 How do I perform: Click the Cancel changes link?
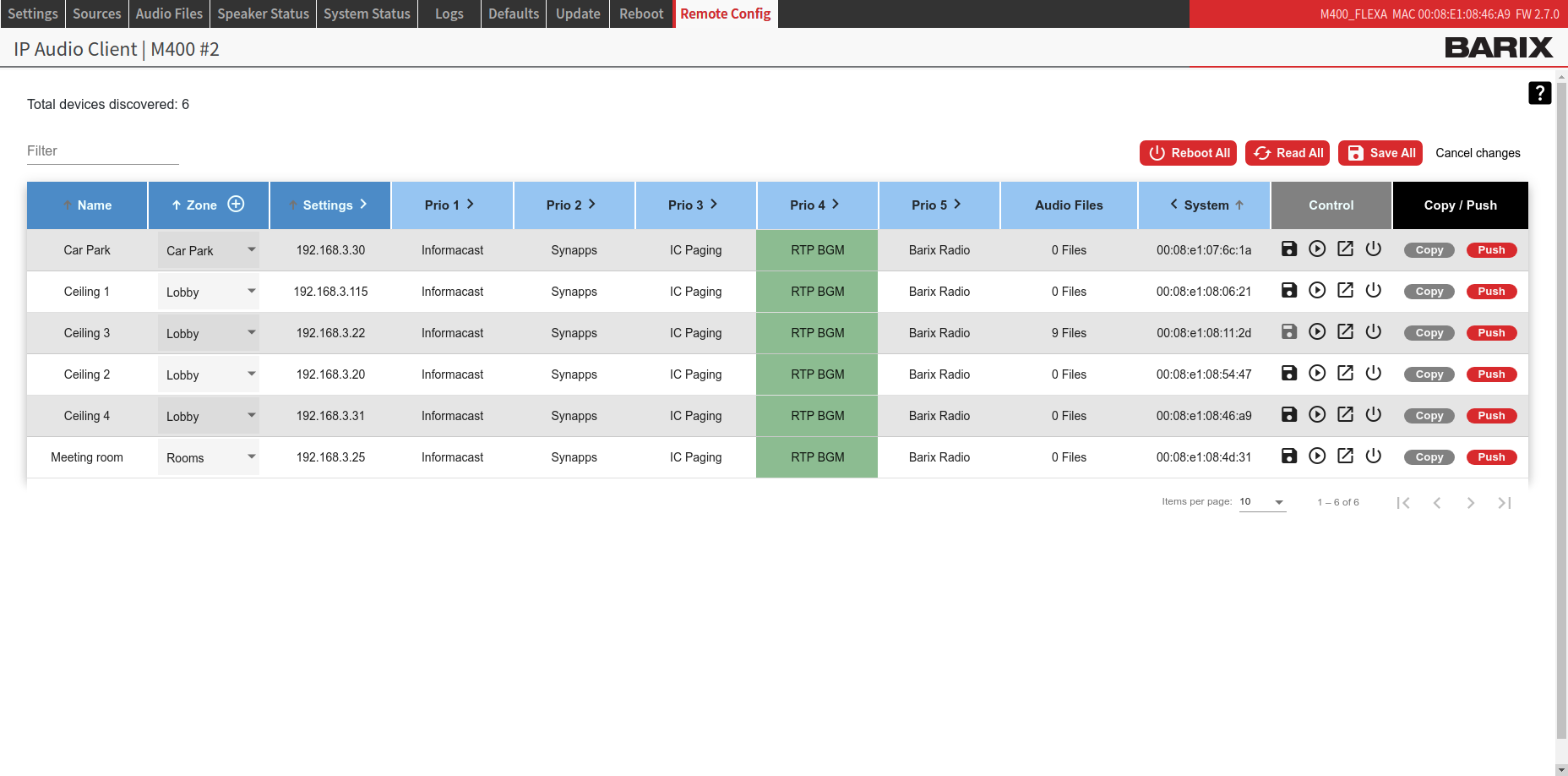pos(1478,153)
